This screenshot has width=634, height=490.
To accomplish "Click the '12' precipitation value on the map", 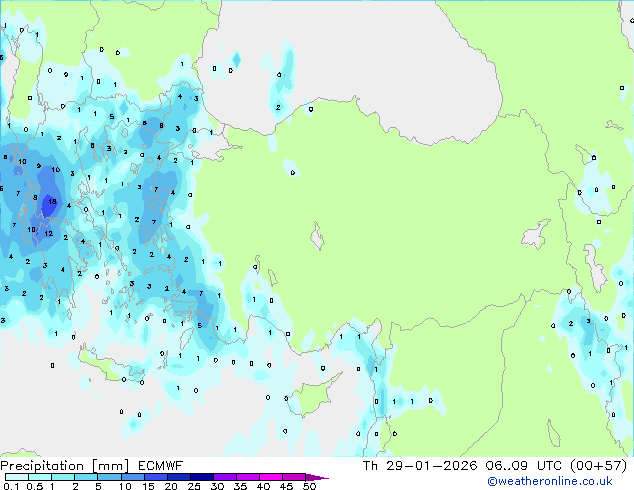I will (x=49, y=233).
